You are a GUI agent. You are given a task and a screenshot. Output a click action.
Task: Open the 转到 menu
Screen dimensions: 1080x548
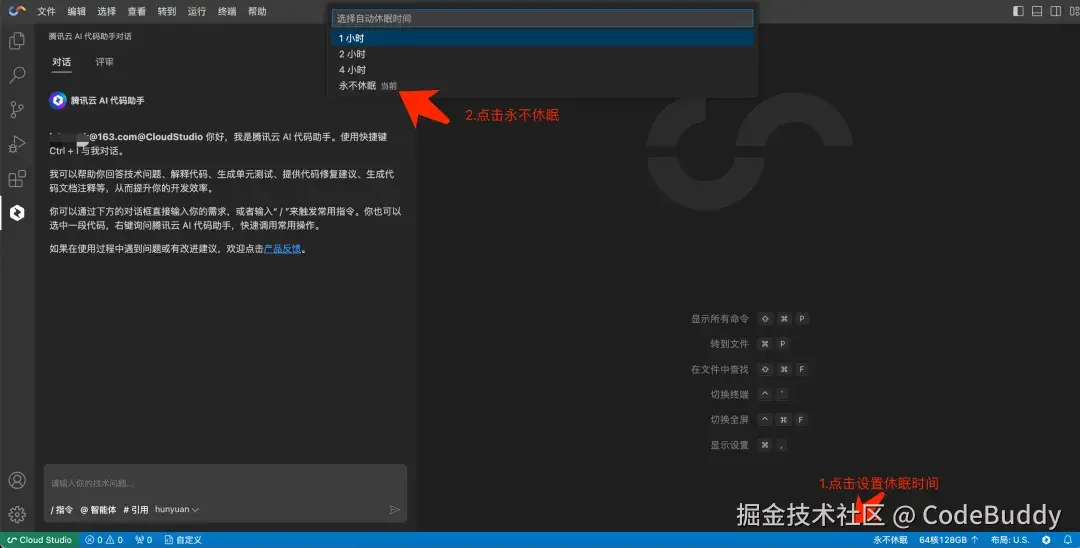tap(167, 11)
